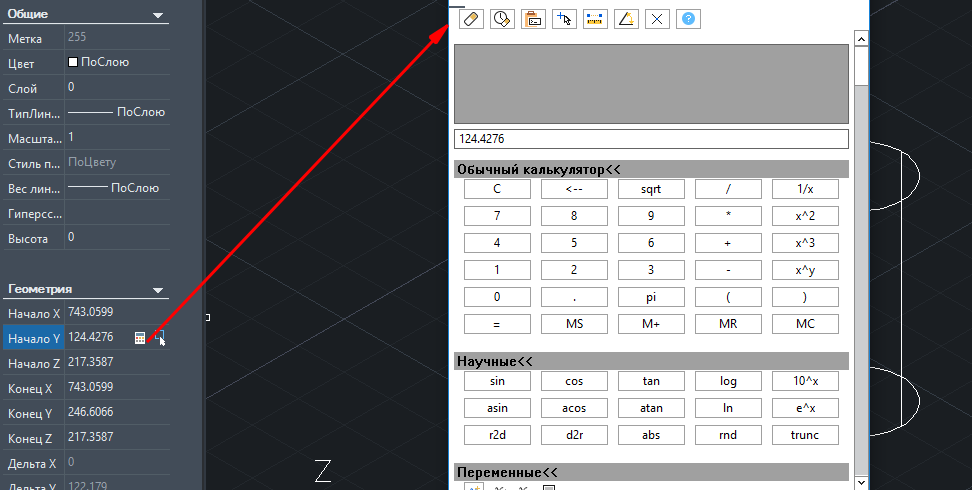Image resolution: width=972 pixels, height=490 pixels.
Task: Click scroll down arrow on calculator scrollbar
Action: pyautogui.click(x=861, y=482)
